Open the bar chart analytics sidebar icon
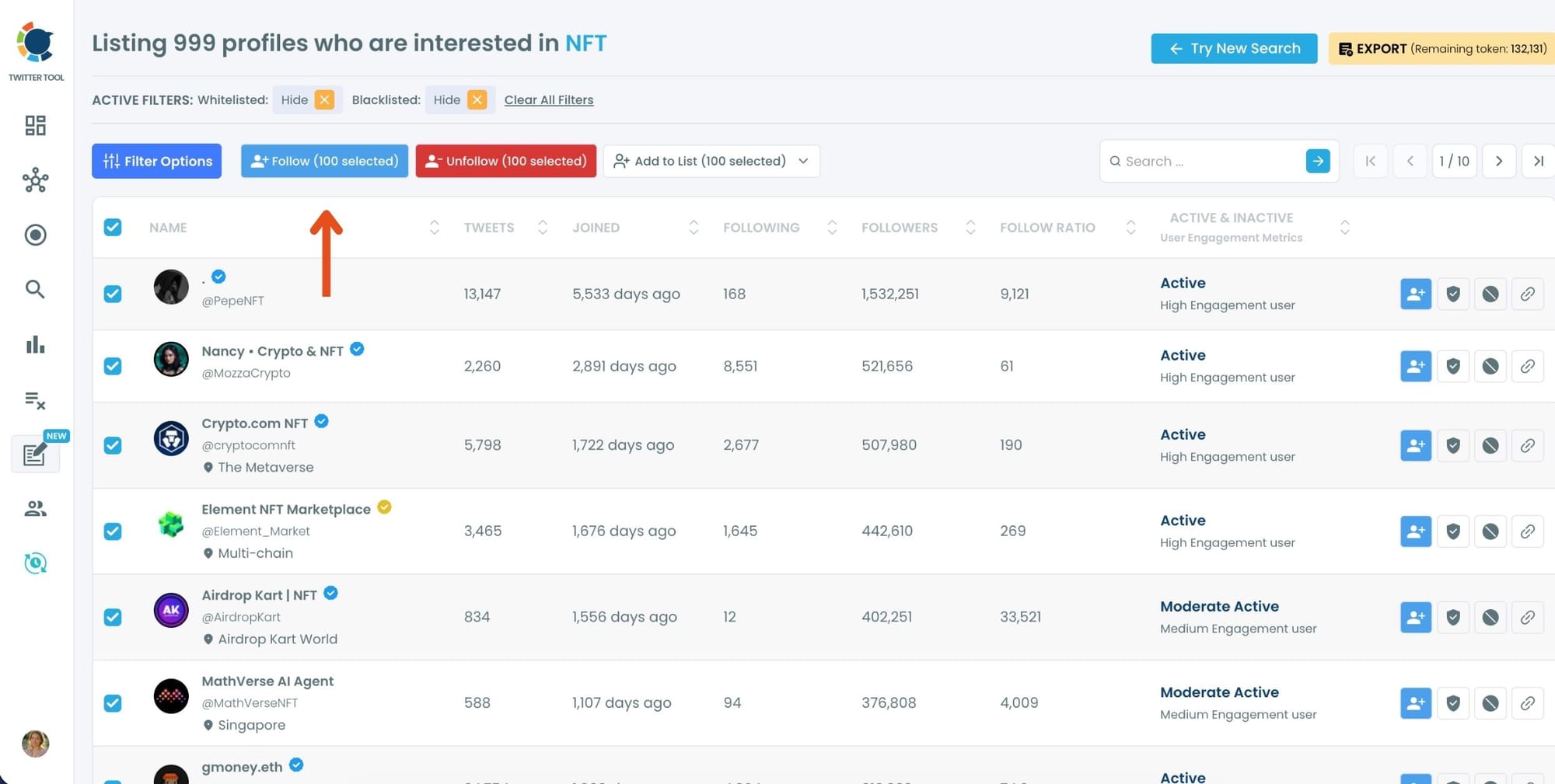1555x784 pixels. (x=35, y=344)
